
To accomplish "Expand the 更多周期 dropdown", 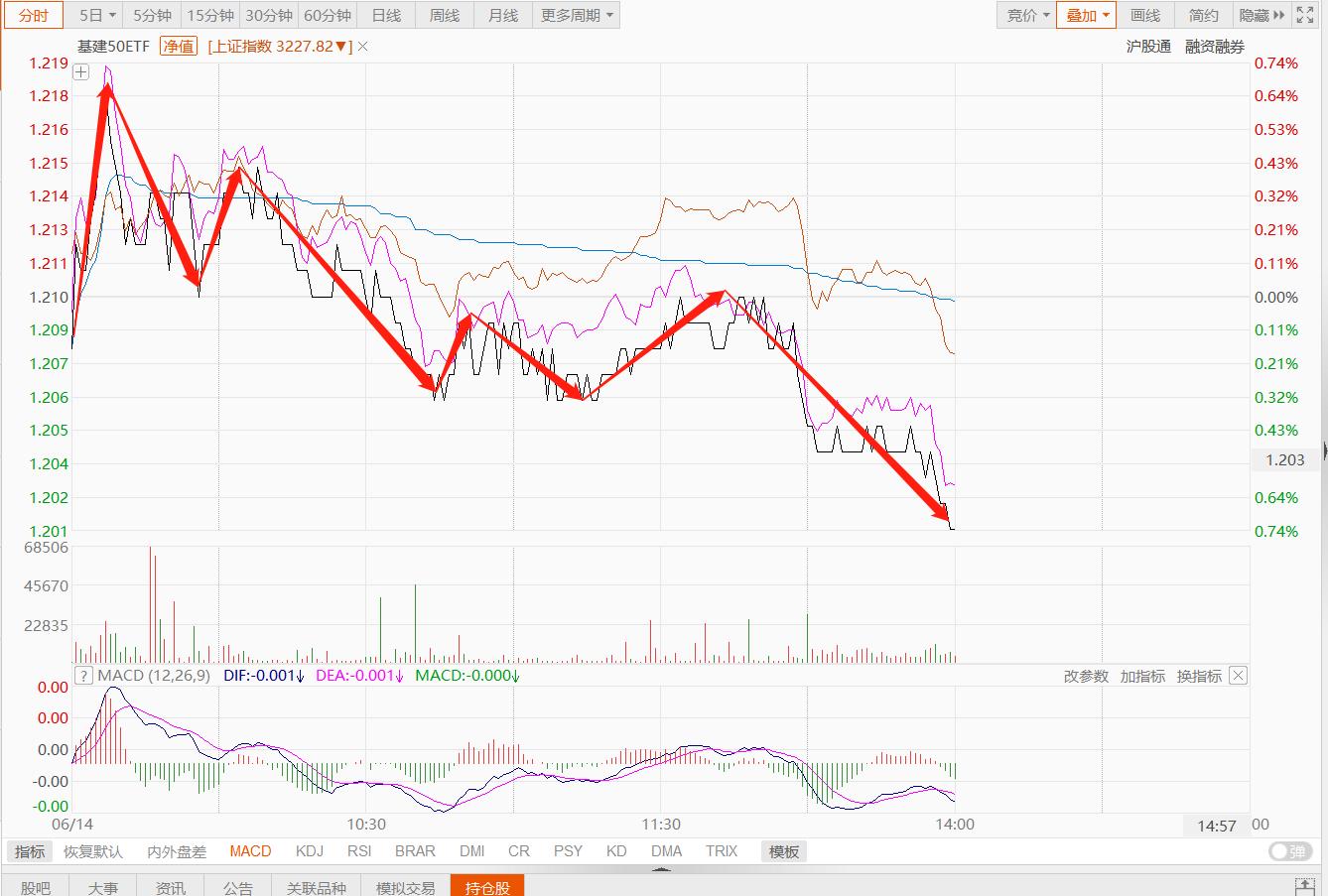I will tap(577, 15).
